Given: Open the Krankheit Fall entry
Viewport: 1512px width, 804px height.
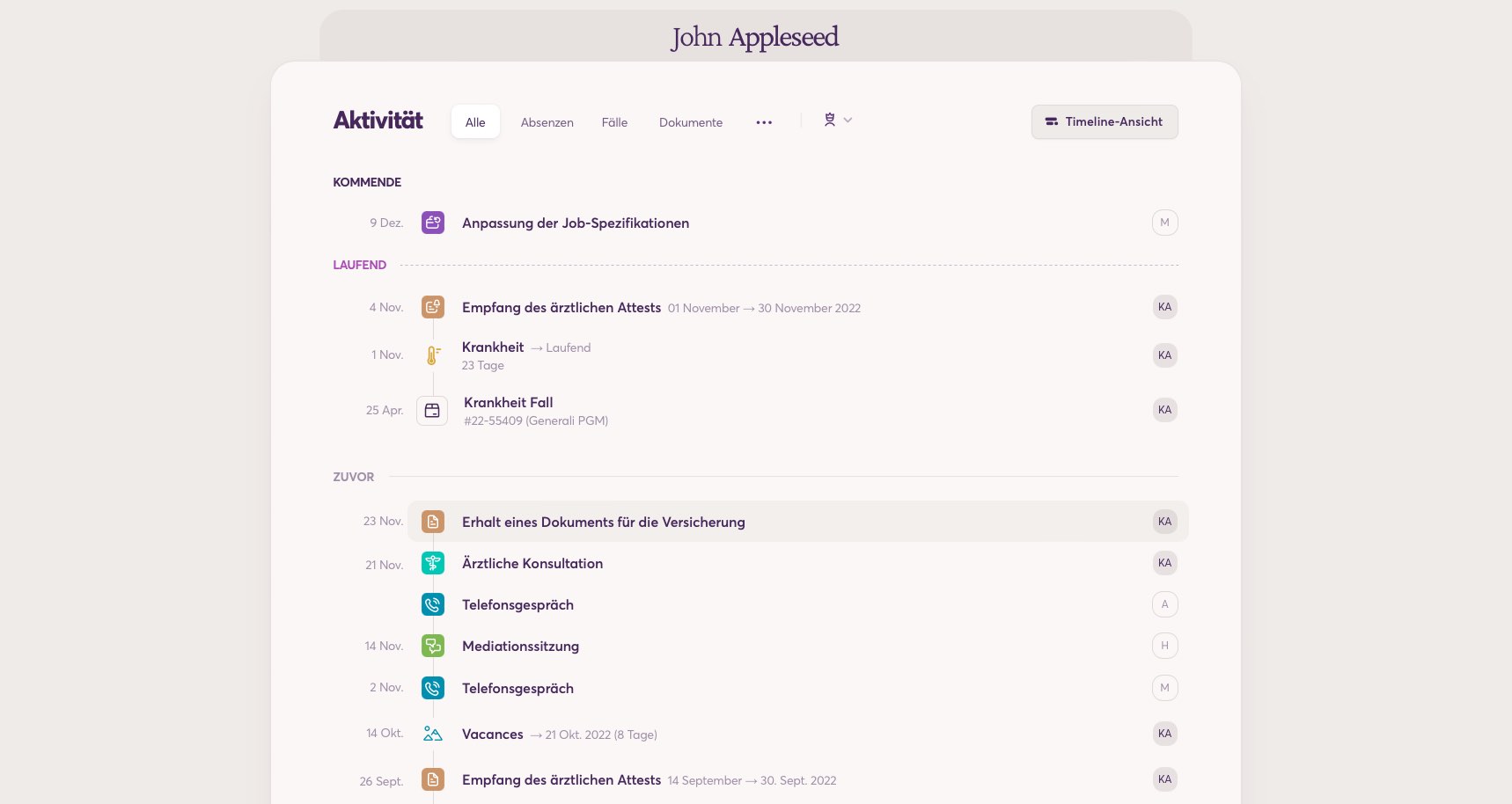Looking at the screenshot, I should (509, 402).
